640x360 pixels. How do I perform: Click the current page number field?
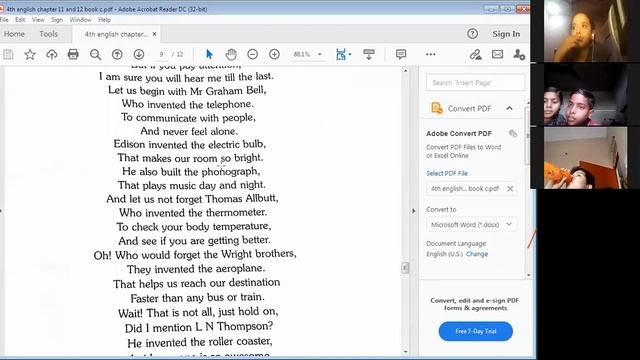pyautogui.click(x=162, y=54)
